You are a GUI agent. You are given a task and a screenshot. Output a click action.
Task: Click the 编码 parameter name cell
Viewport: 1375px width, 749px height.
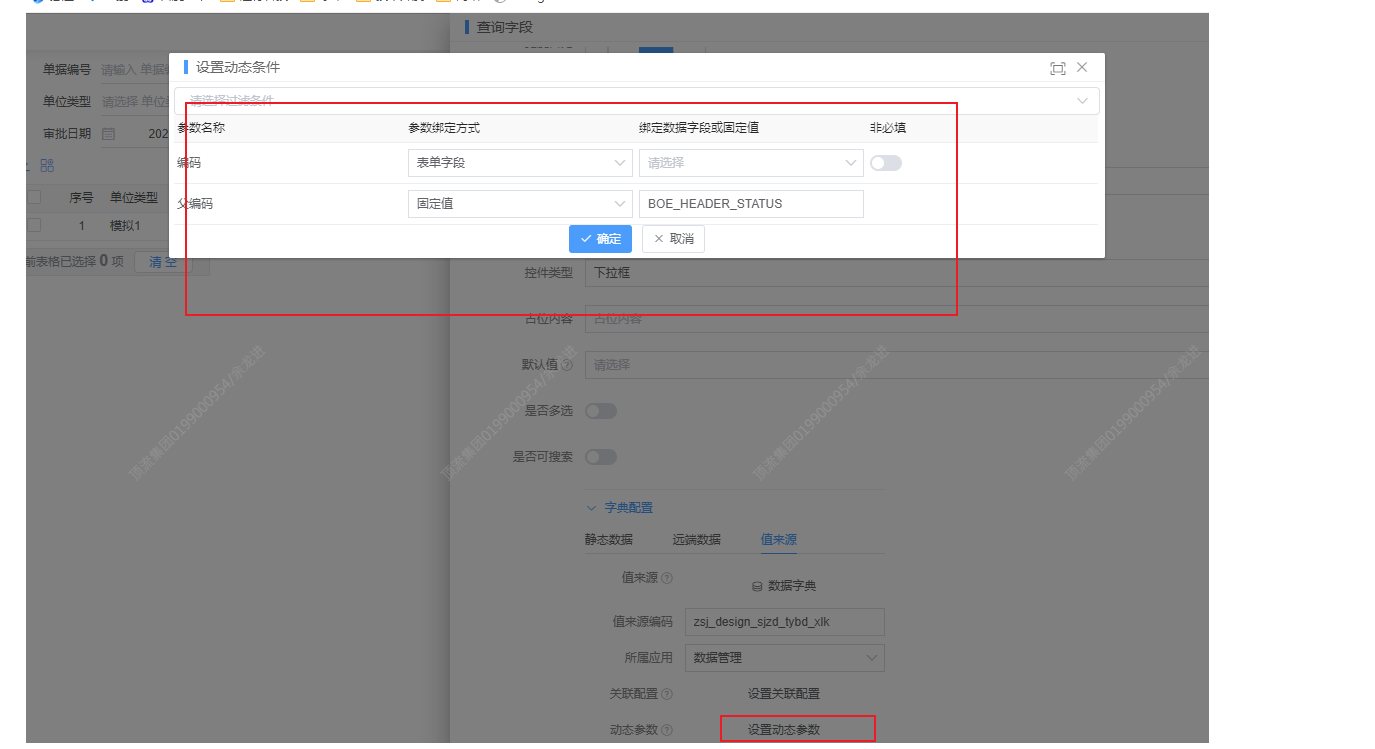click(x=189, y=162)
